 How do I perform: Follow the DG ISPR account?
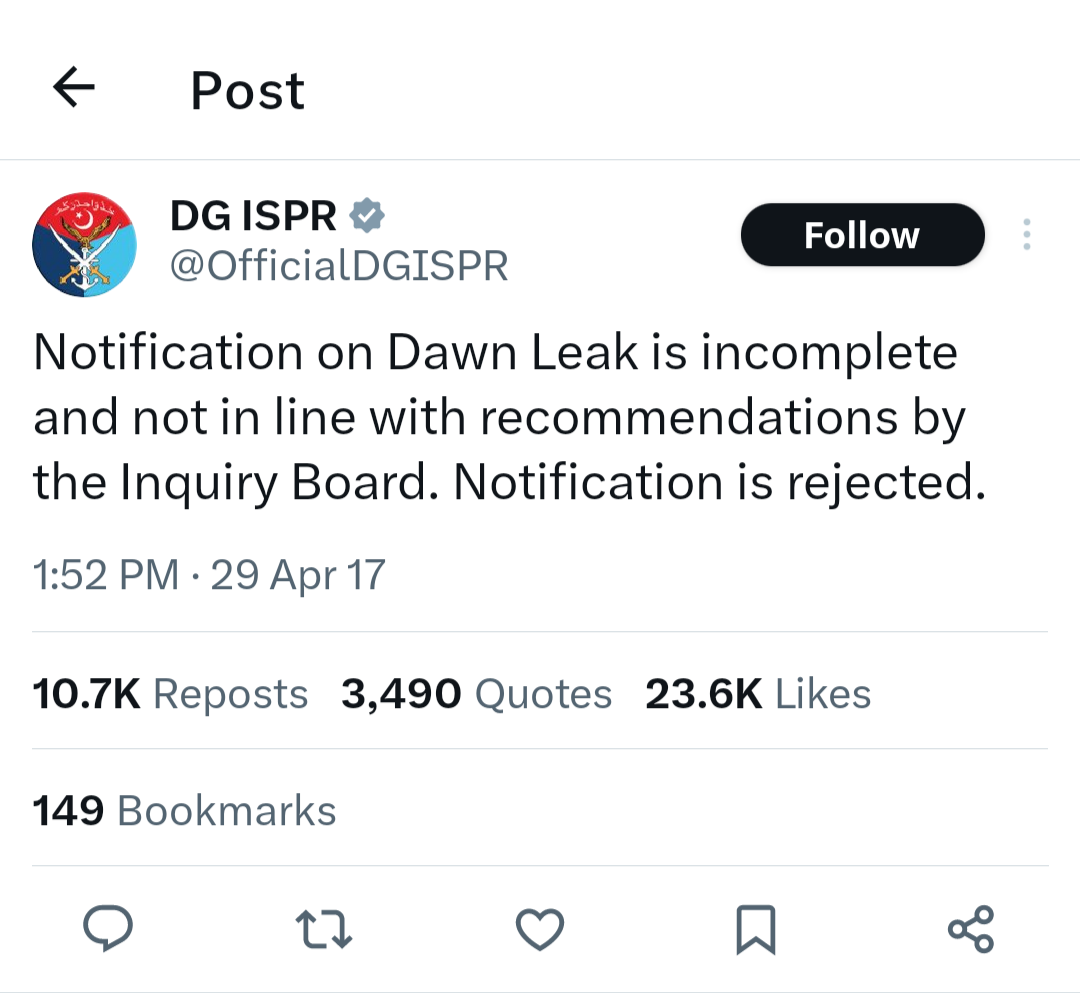click(x=862, y=235)
